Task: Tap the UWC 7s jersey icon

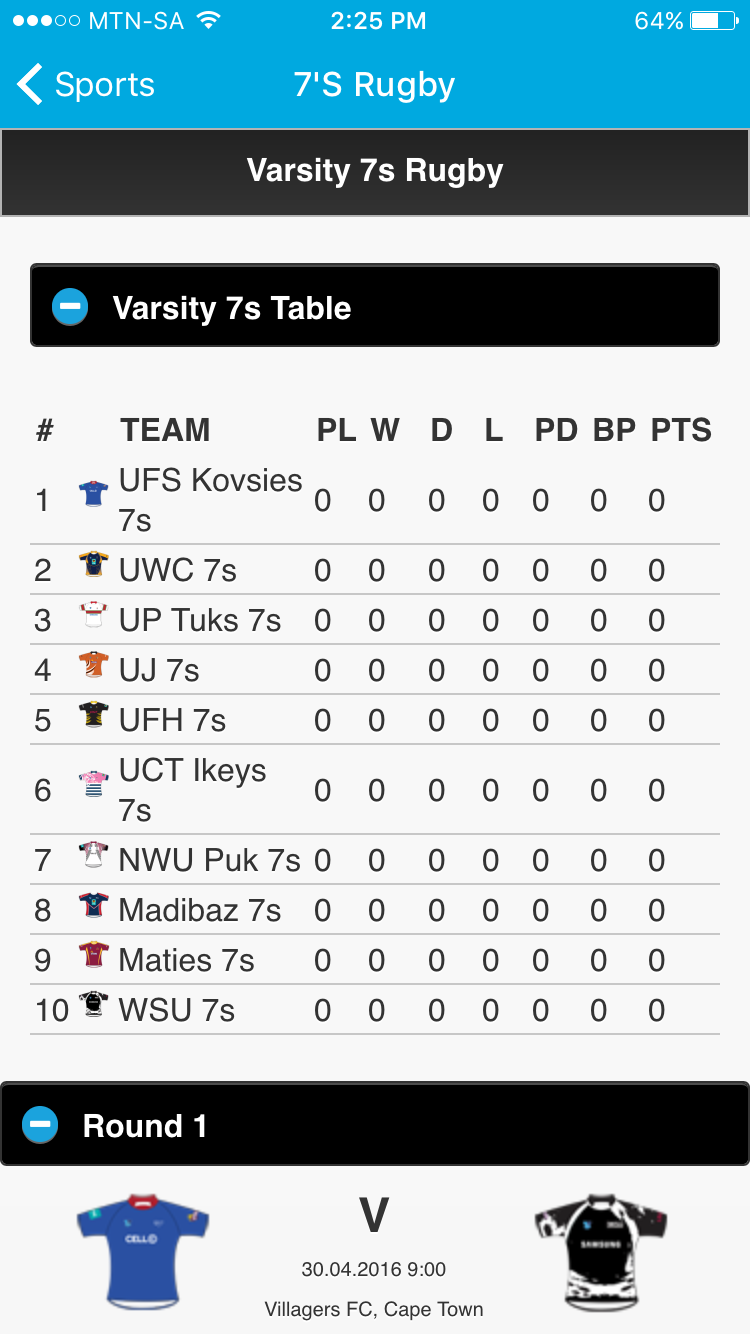Action: tap(93, 566)
